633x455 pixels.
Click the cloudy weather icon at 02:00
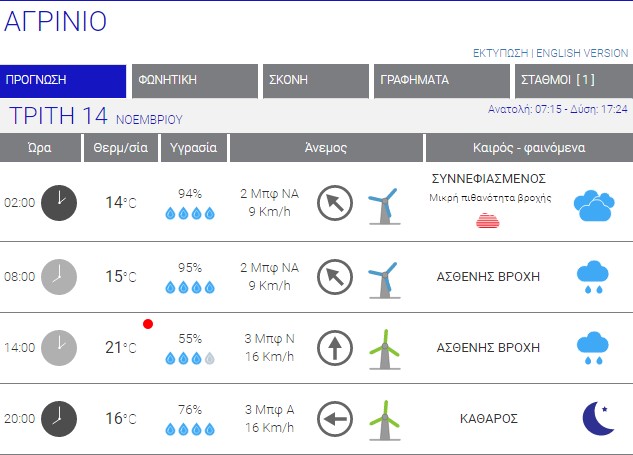point(593,205)
